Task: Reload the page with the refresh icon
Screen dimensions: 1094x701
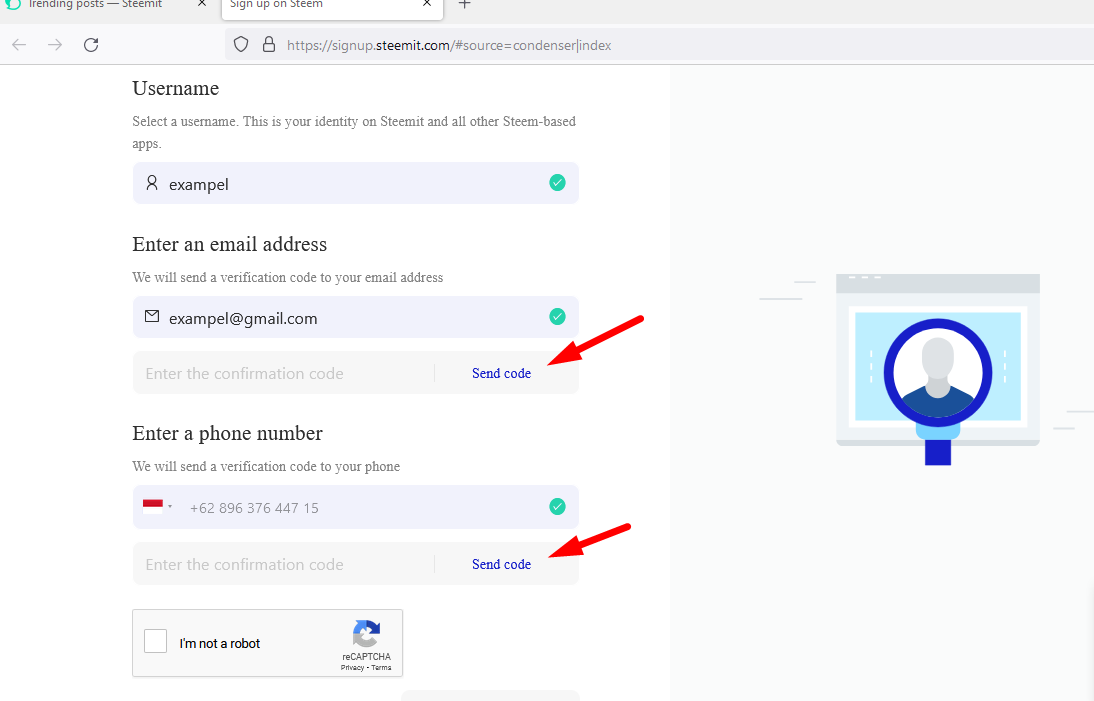Action: click(91, 45)
